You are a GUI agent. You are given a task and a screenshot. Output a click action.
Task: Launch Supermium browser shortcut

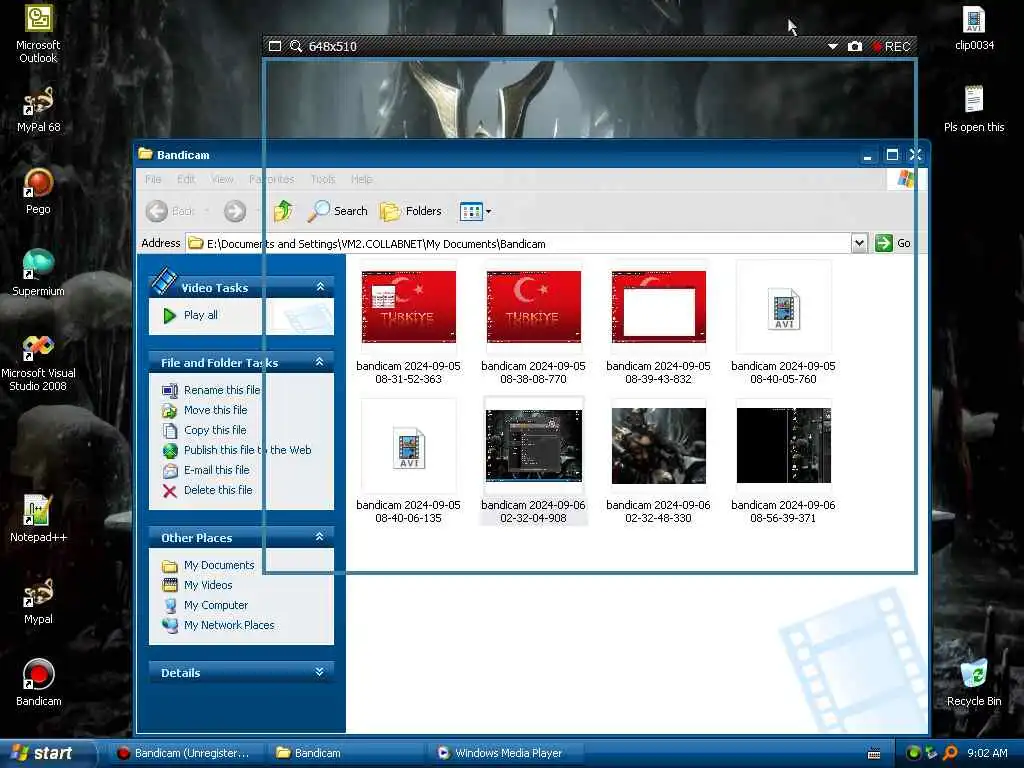[x=38, y=273]
